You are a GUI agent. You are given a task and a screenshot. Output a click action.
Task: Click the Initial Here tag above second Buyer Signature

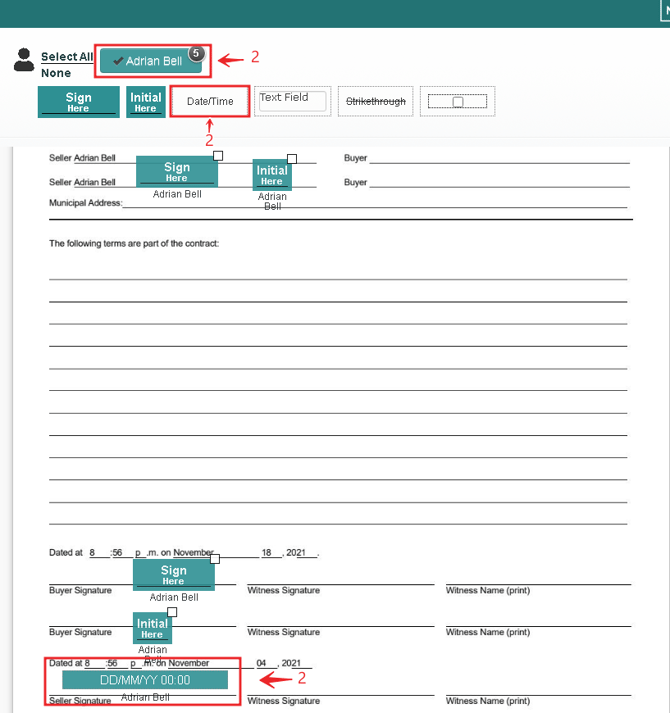tap(152, 628)
